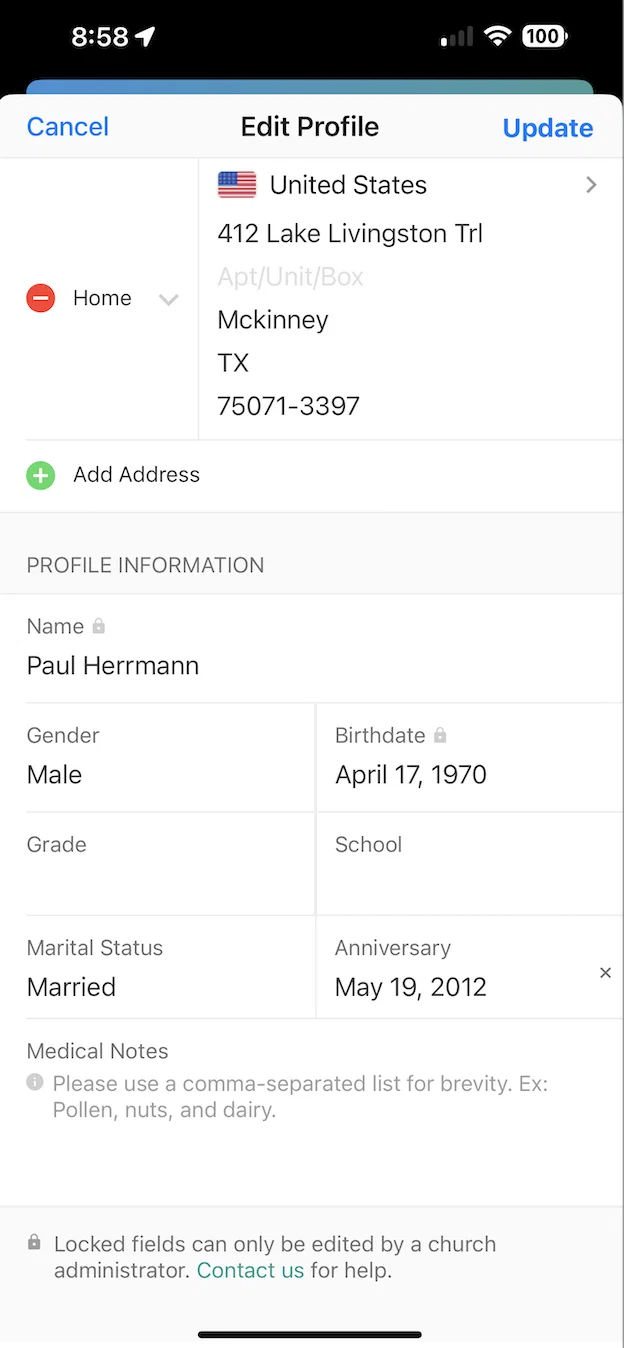Viewport: 624px width, 1348px height.
Task: Cancel editing the profile
Action: (68, 127)
